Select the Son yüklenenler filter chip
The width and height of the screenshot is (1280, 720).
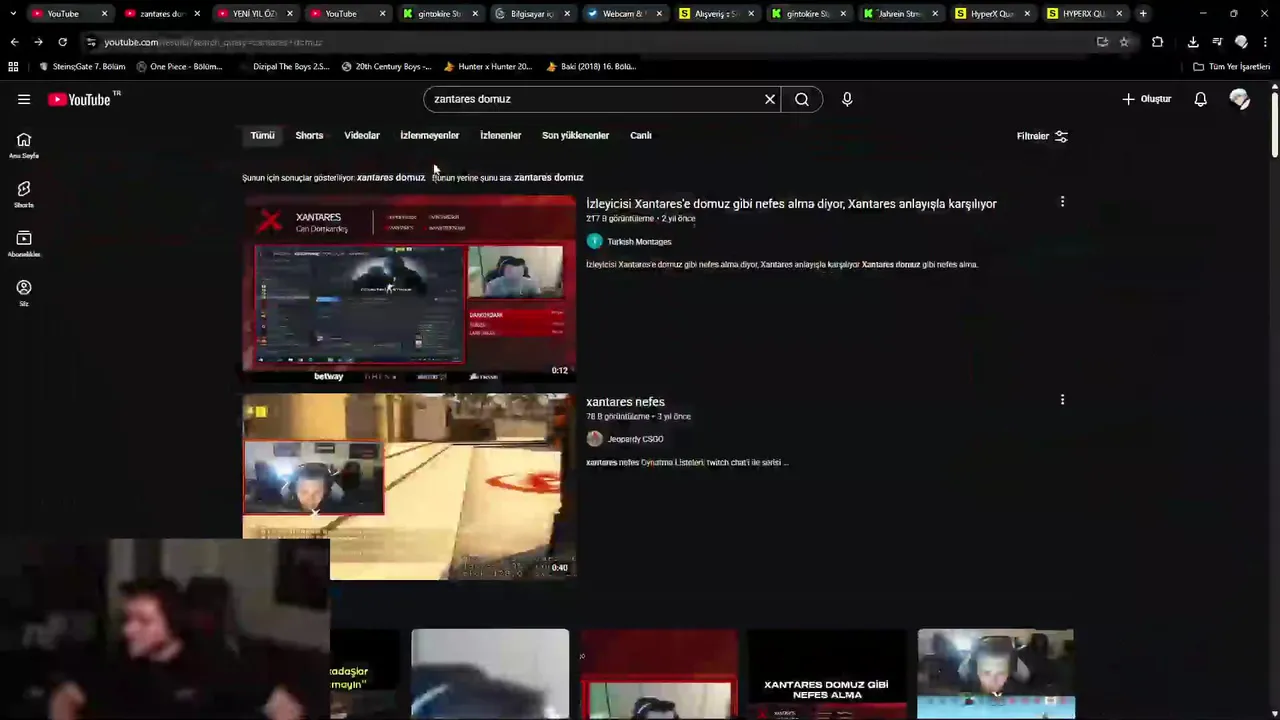tap(575, 135)
